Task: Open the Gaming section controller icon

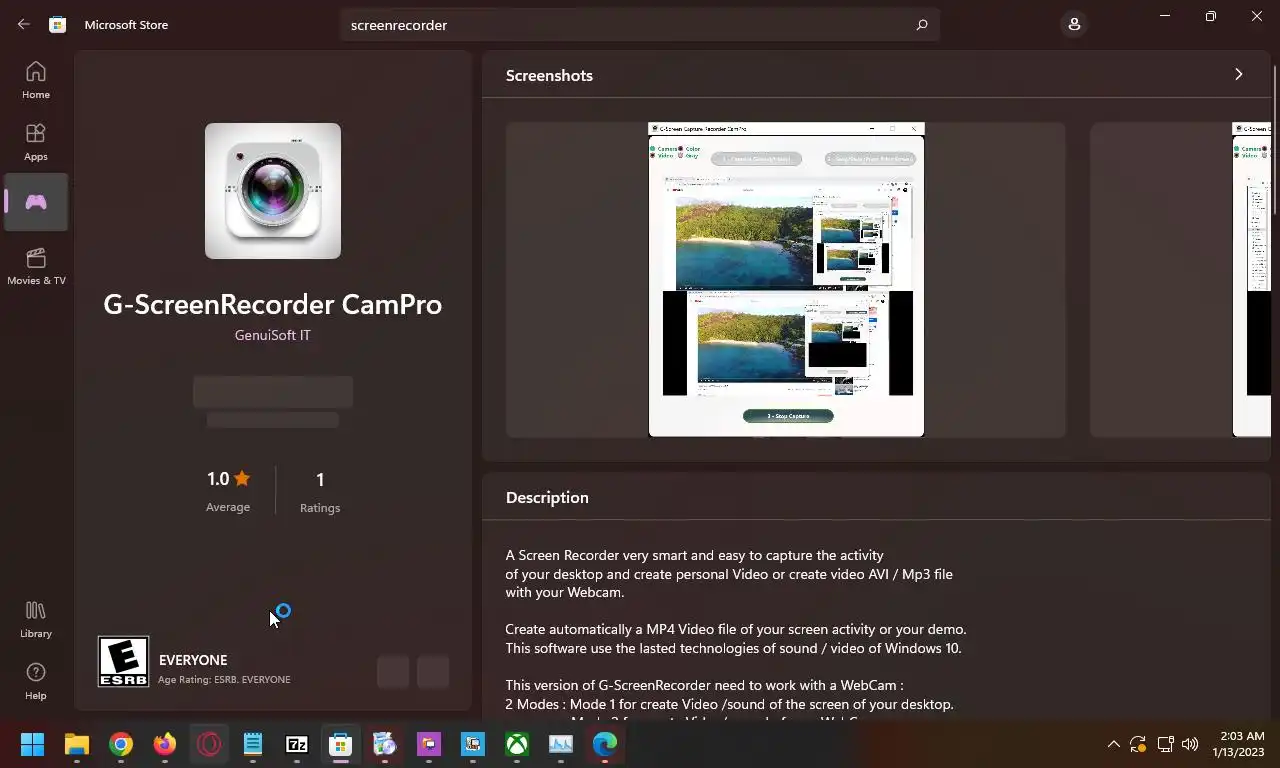Action: (x=36, y=202)
